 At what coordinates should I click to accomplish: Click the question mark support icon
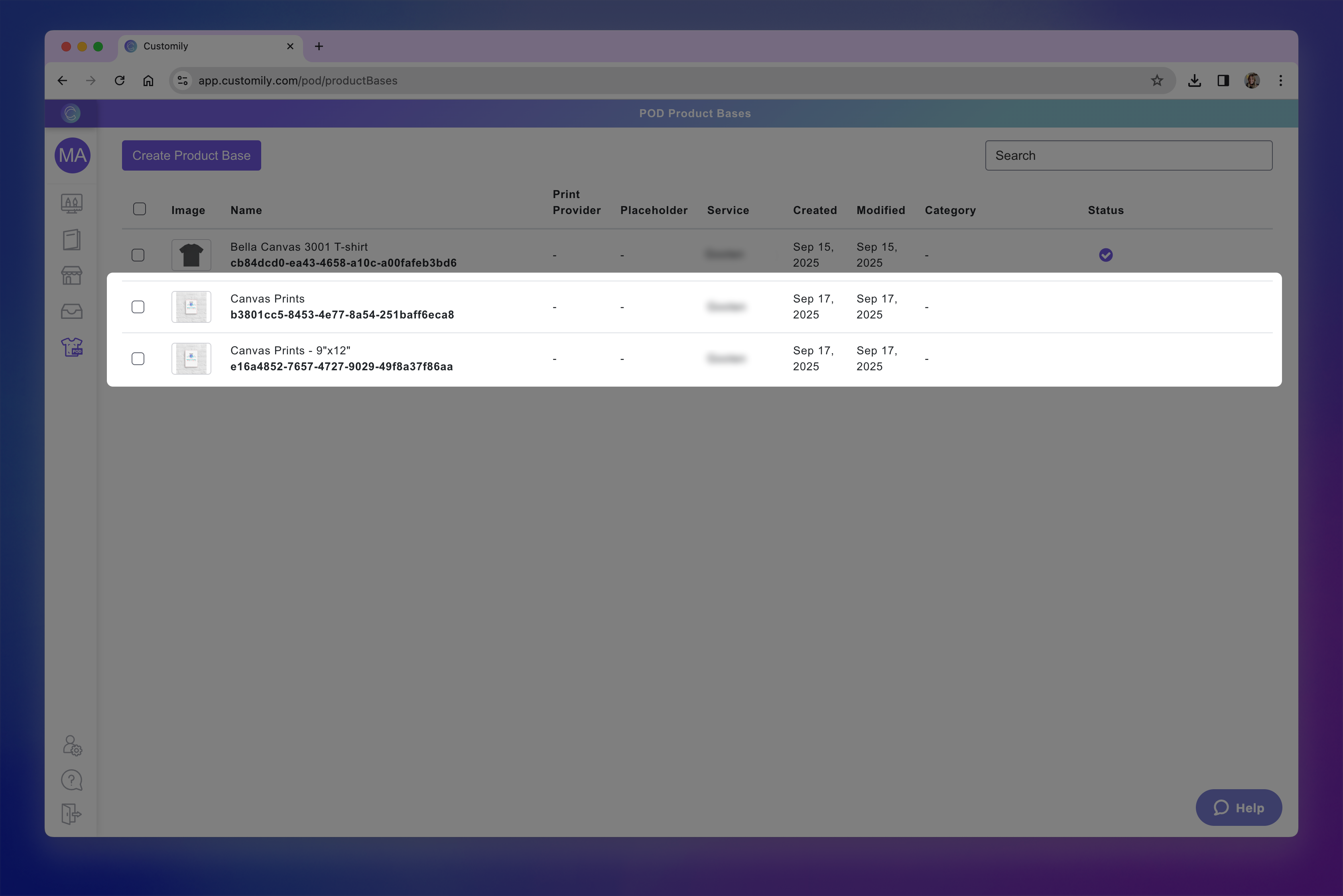(x=72, y=780)
